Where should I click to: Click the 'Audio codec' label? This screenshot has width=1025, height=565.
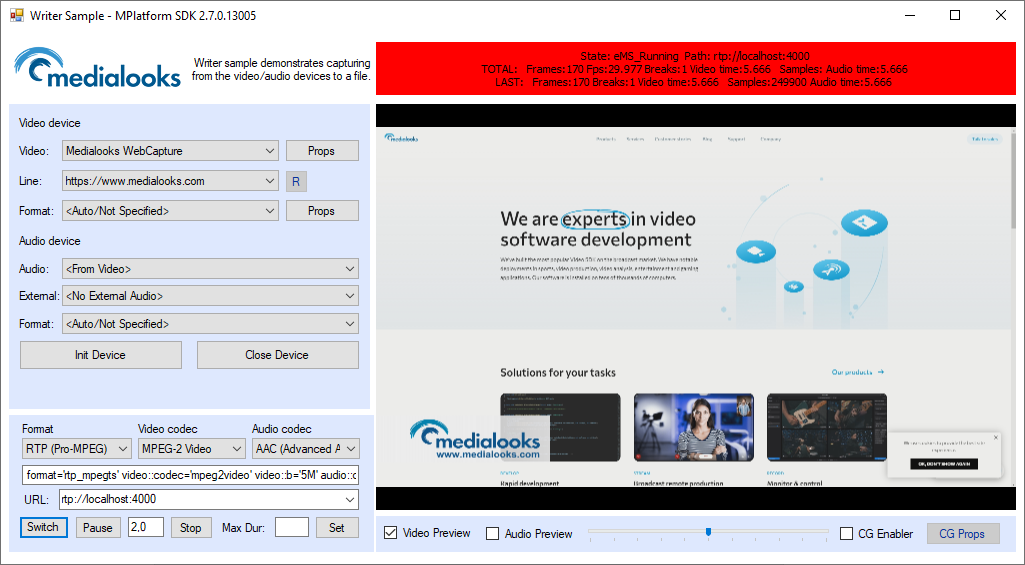282,429
